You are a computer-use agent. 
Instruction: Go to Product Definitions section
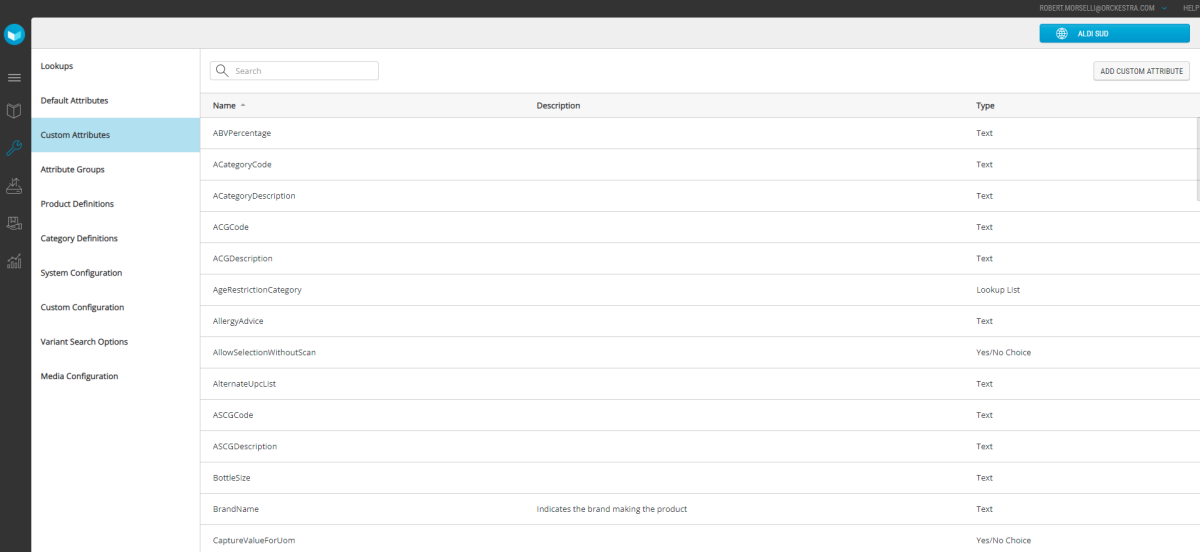77,204
